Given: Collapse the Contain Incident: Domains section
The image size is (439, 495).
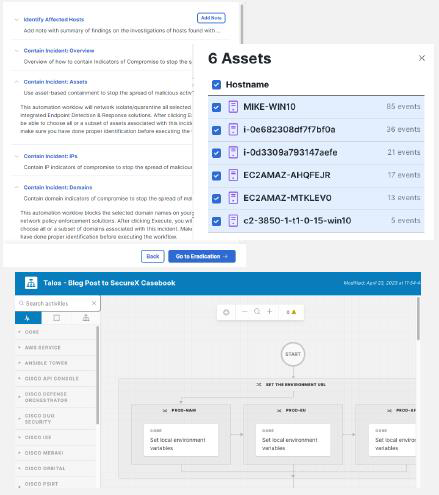Looking at the screenshot, I should (16, 187).
